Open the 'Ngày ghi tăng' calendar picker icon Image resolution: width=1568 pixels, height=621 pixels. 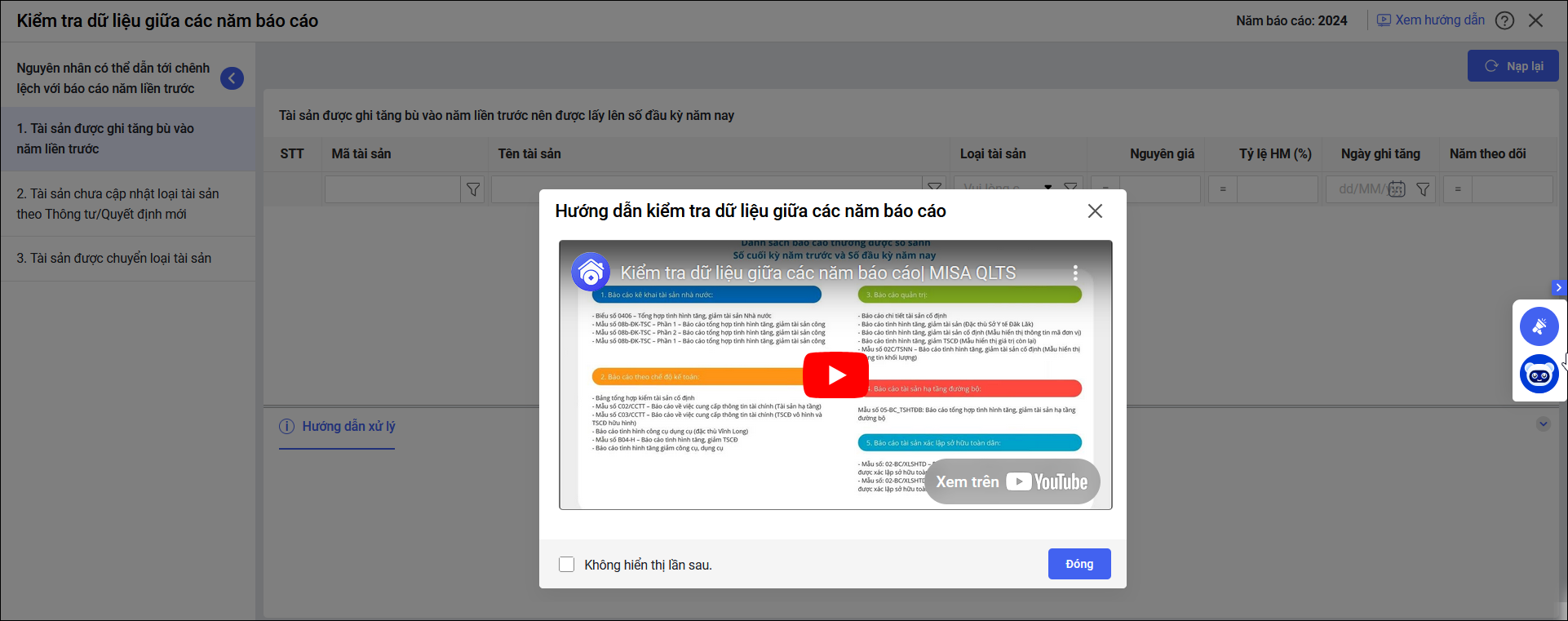(1397, 189)
